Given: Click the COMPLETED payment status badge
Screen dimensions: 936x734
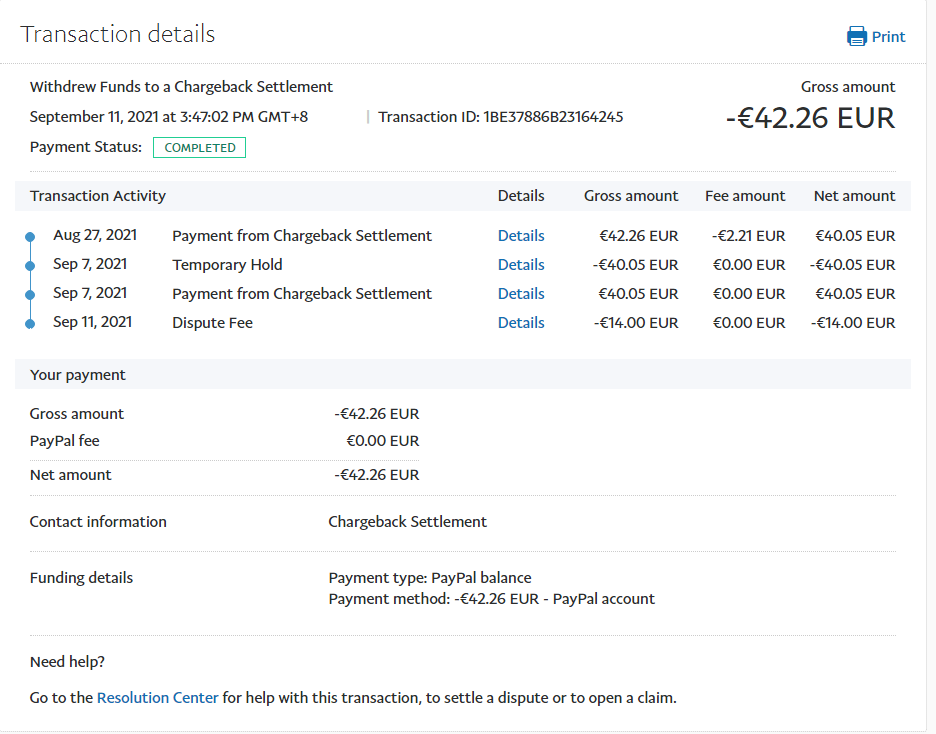Looking at the screenshot, I should (199, 148).
